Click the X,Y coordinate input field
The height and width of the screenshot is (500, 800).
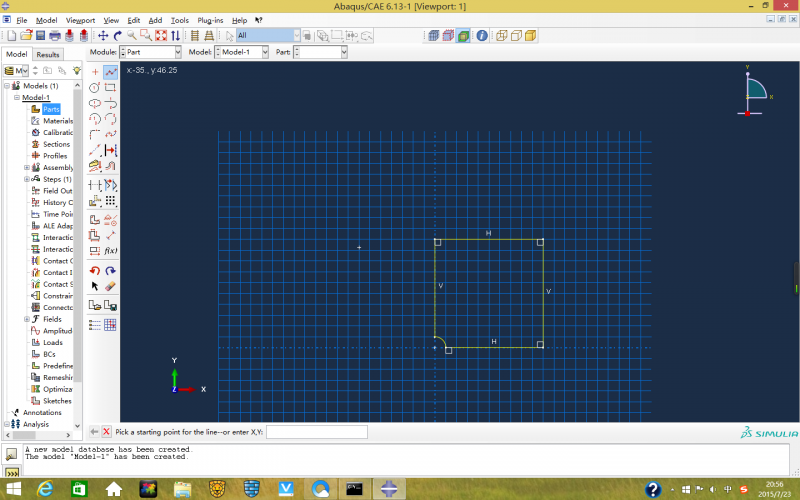[316, 432]
